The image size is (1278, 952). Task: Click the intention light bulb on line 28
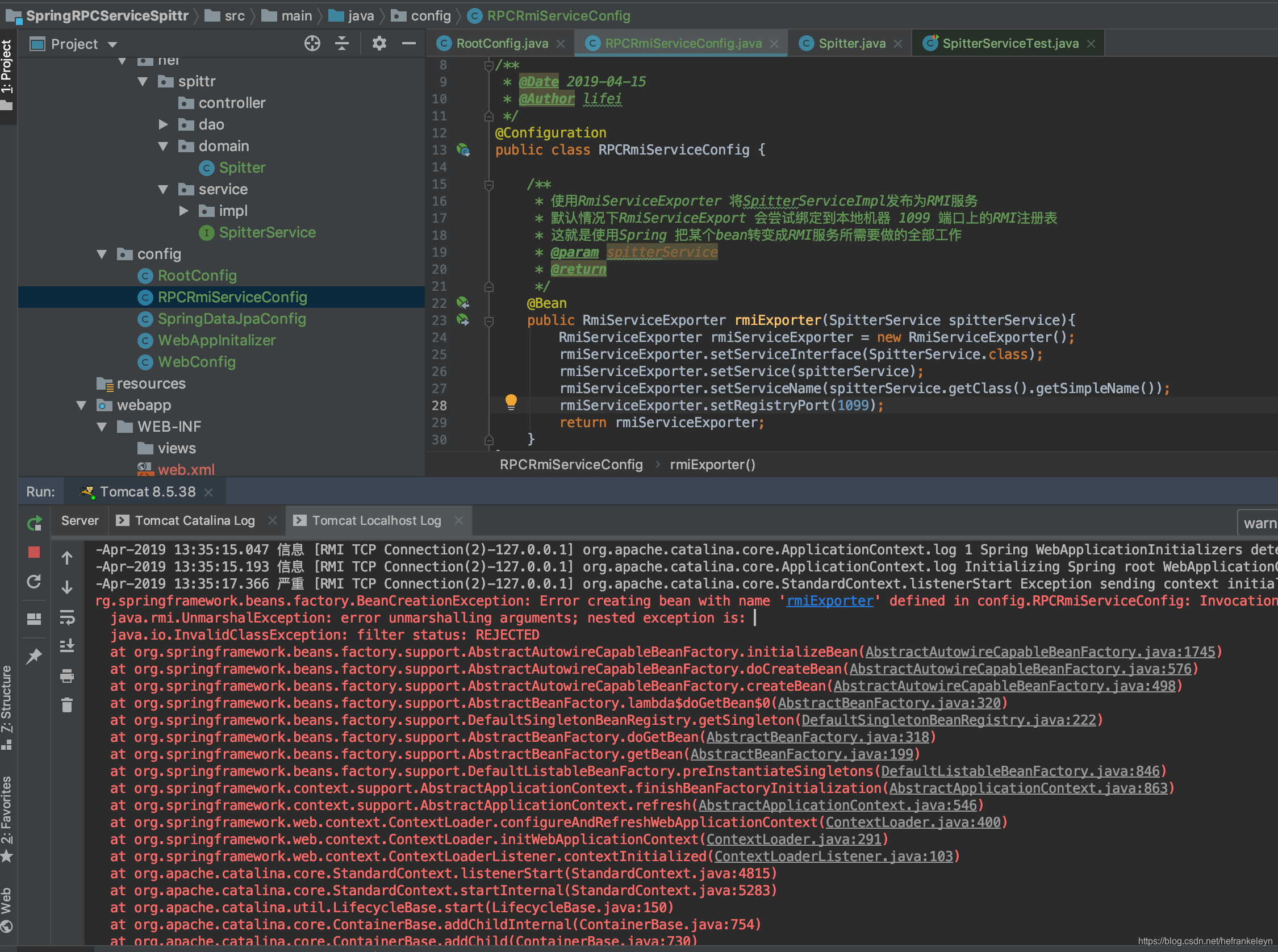[511, 402]
